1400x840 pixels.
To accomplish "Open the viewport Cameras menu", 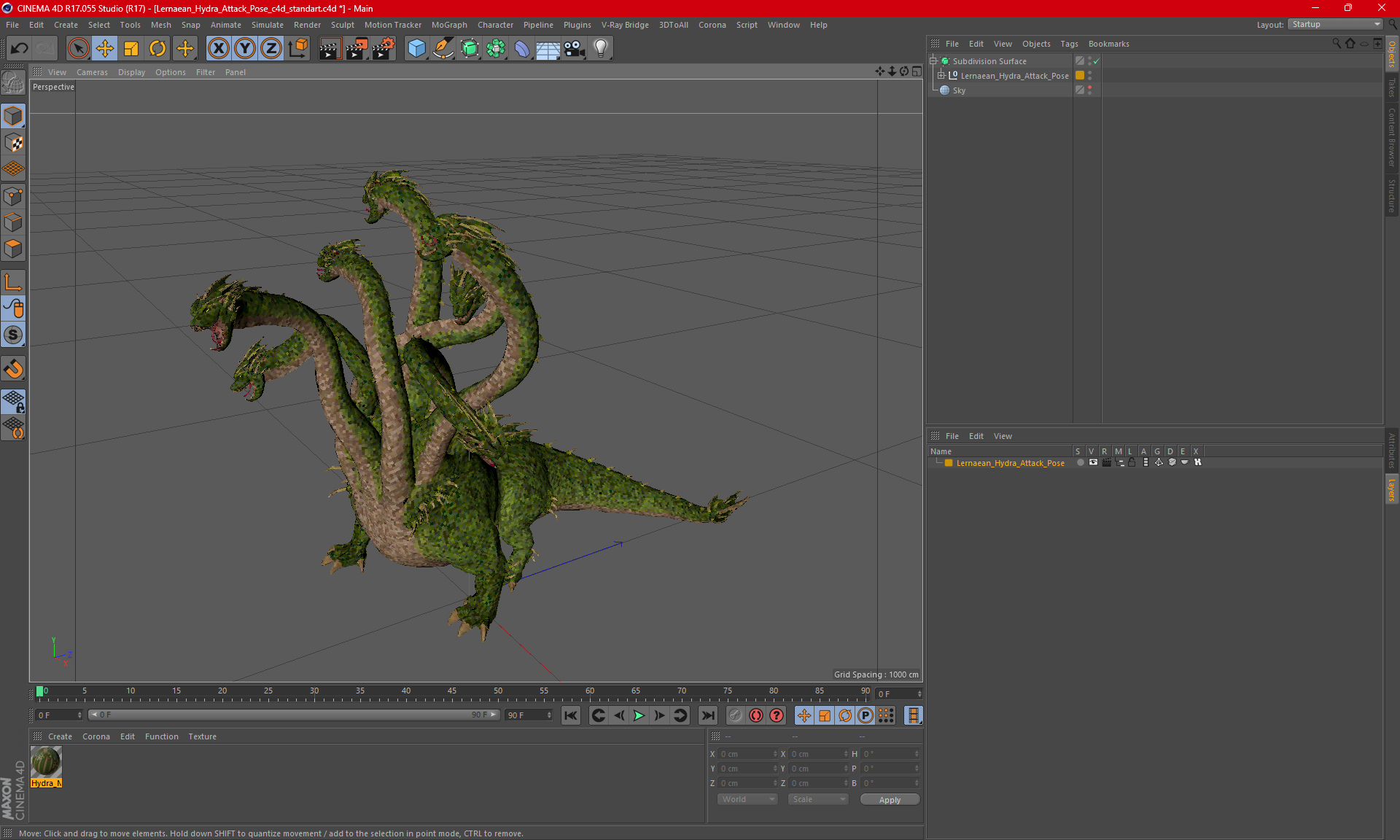I will tap(92, 72).
